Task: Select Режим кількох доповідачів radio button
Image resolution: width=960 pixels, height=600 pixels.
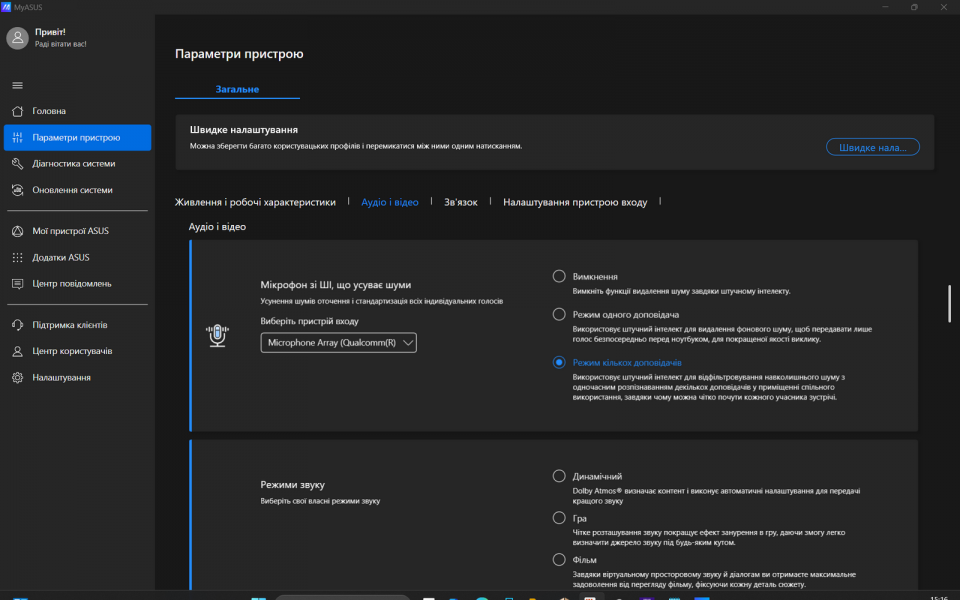Action: tap(559, 362)
